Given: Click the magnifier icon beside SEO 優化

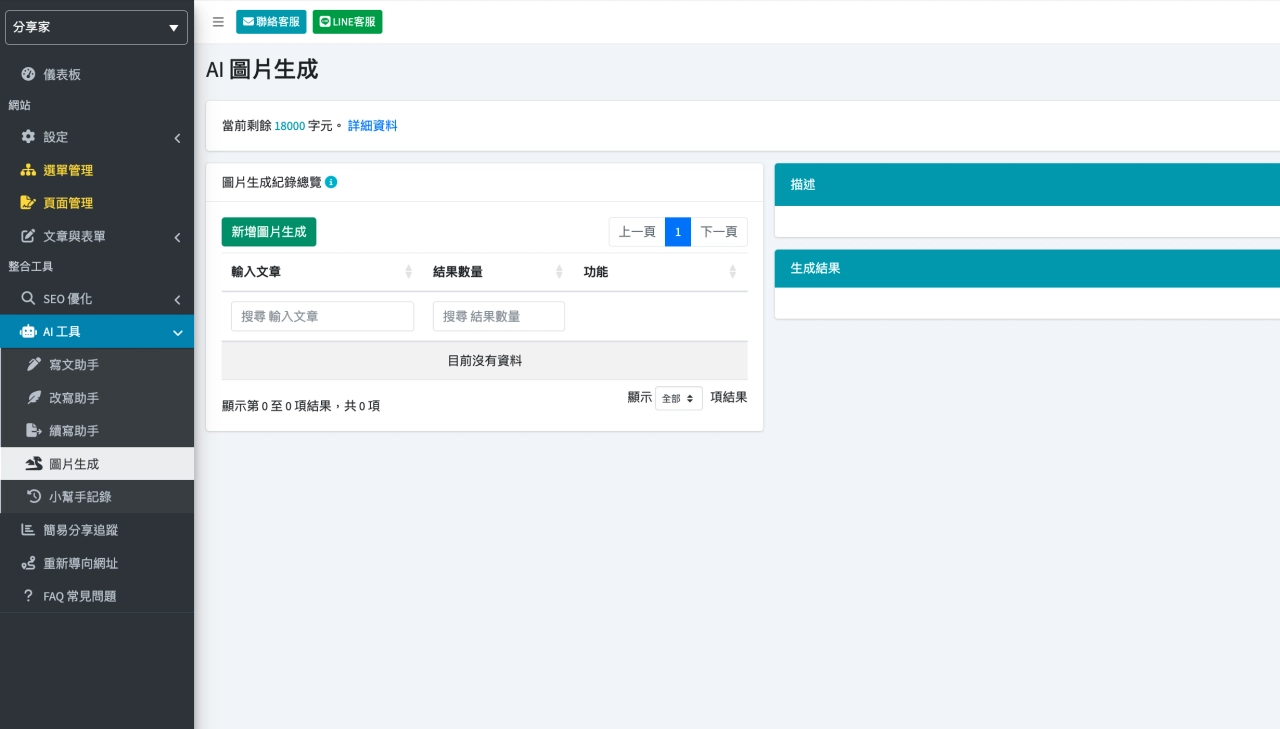Looking at the screenshot, I should tap(28, 298).
